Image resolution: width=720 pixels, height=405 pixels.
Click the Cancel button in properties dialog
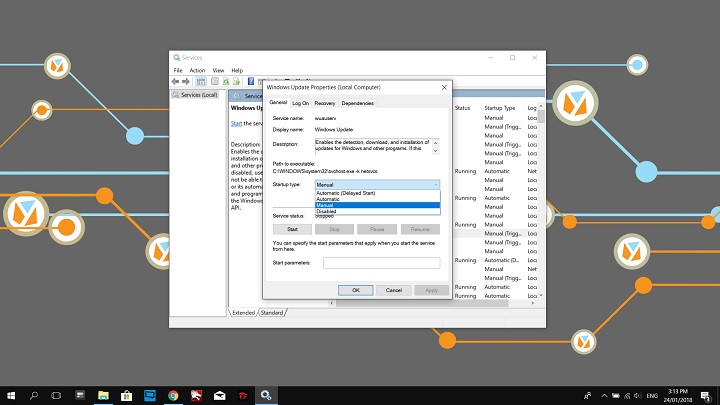394,290
